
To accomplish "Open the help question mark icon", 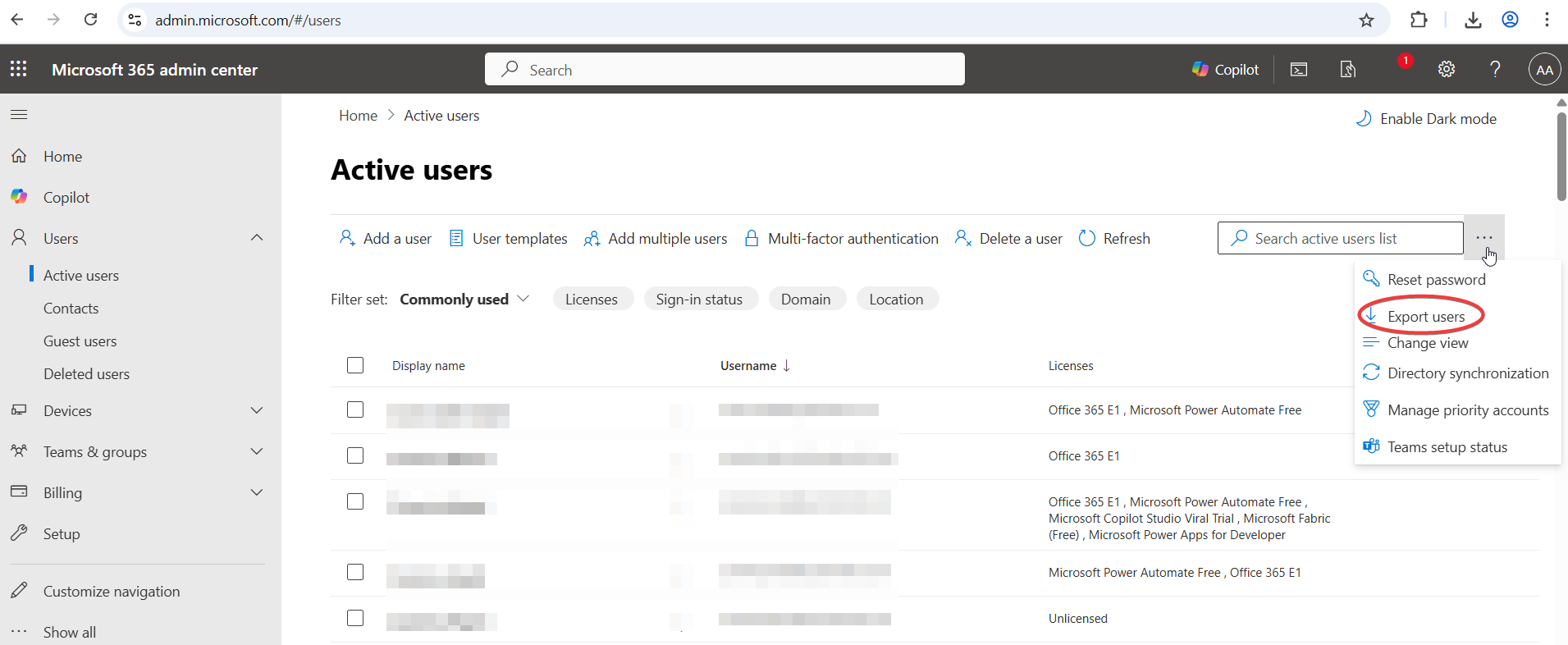I will pos(1495,70).
